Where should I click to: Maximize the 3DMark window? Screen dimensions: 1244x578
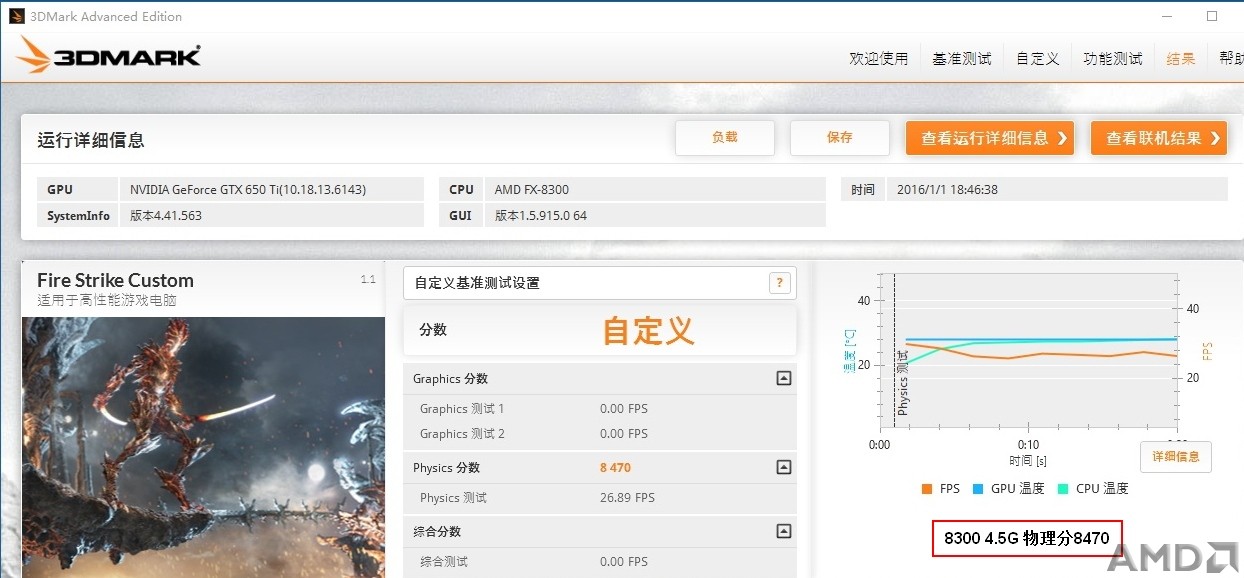(x=1212, y=16)
